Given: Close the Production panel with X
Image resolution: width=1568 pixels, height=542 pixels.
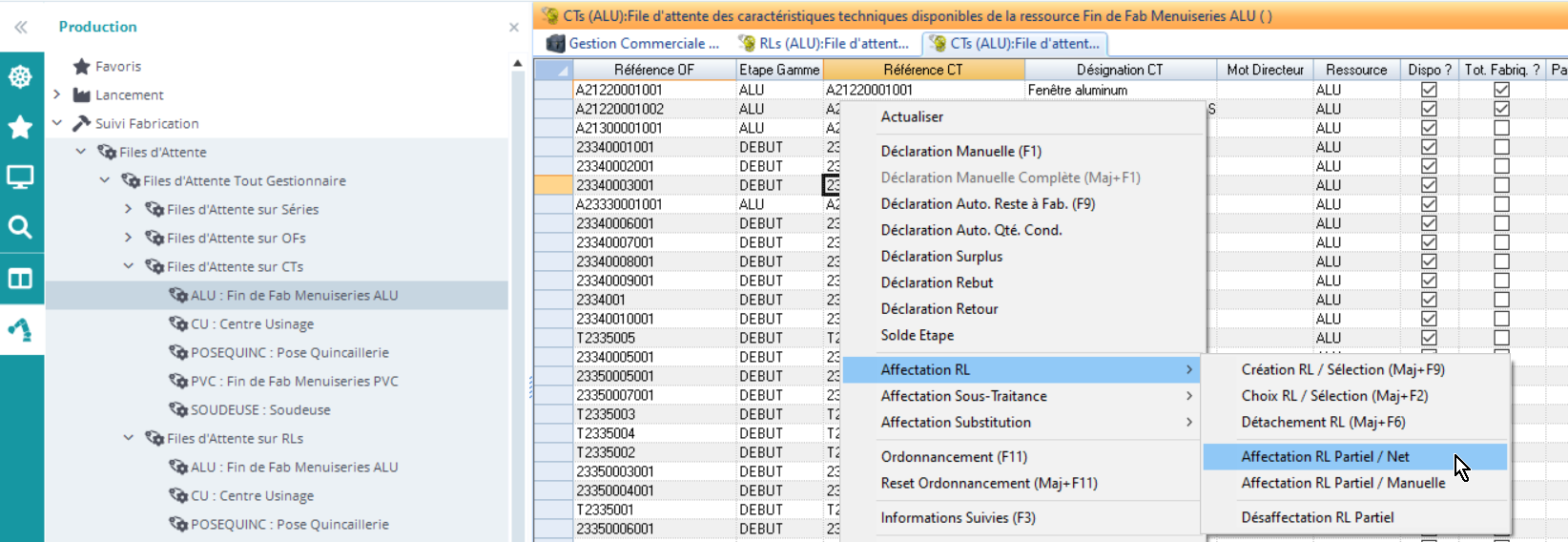Looking at the screenshot, I should (514, 28).
